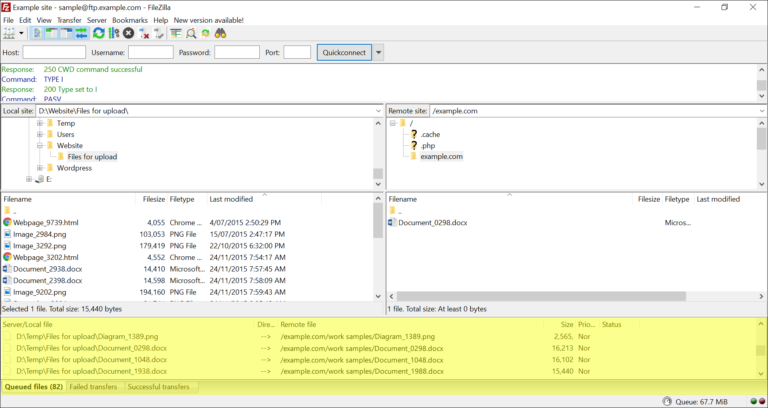
Task: Expand the Wordpress folder node
Action: (40, 168)
